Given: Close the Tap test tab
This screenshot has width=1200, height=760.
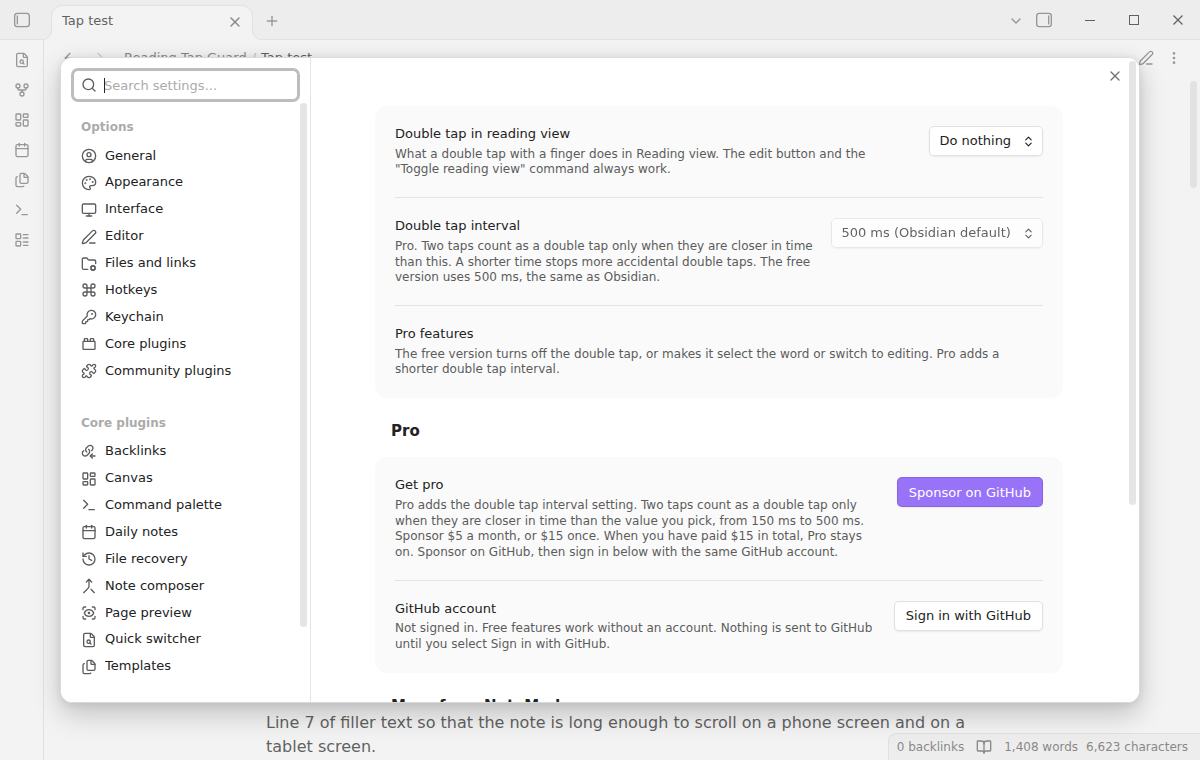Looking at the screenshot, I should (x=235, y=21).
